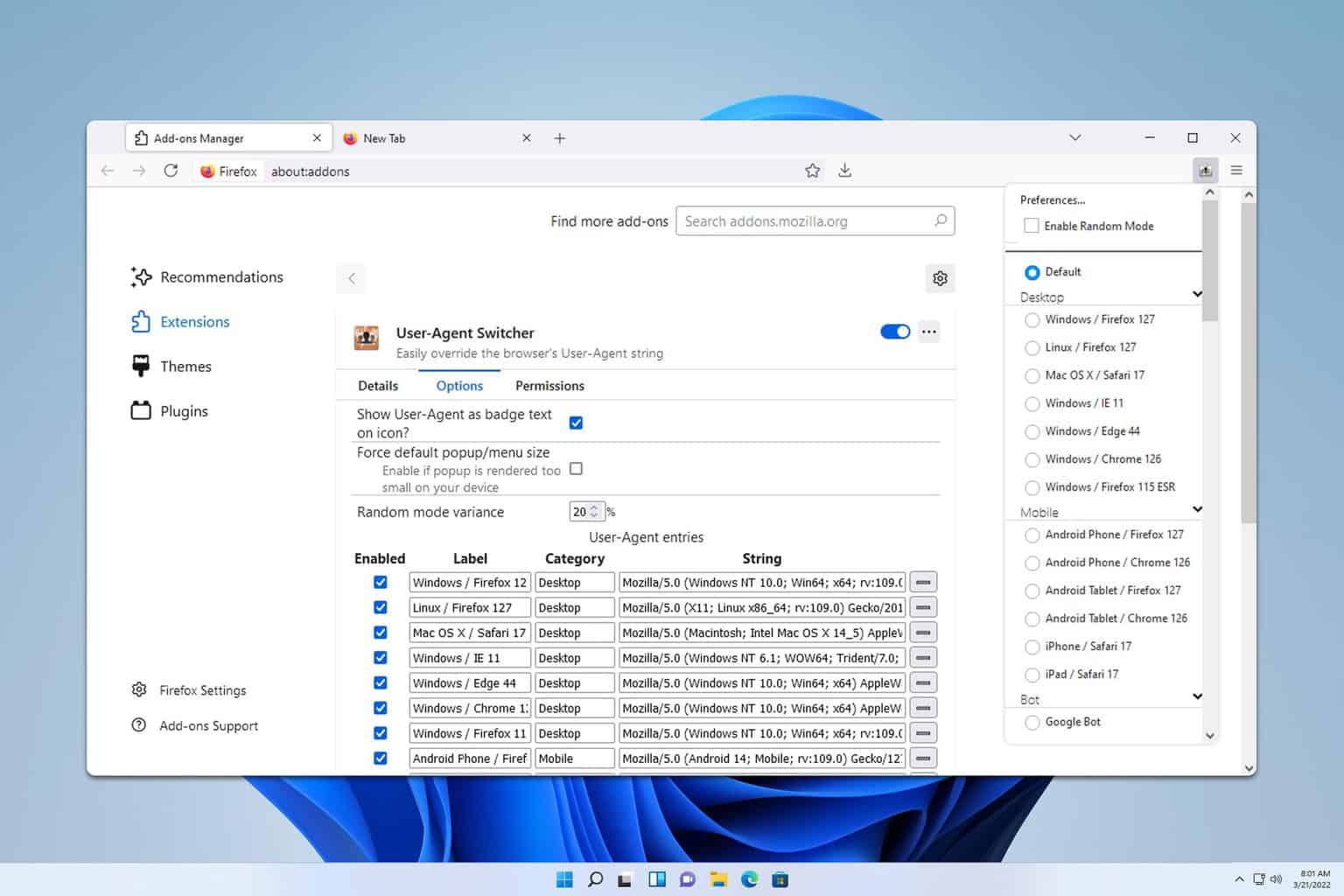Open a new tab with plus icon
Viewport: 1344px width, 896px height.
point(560,138)
